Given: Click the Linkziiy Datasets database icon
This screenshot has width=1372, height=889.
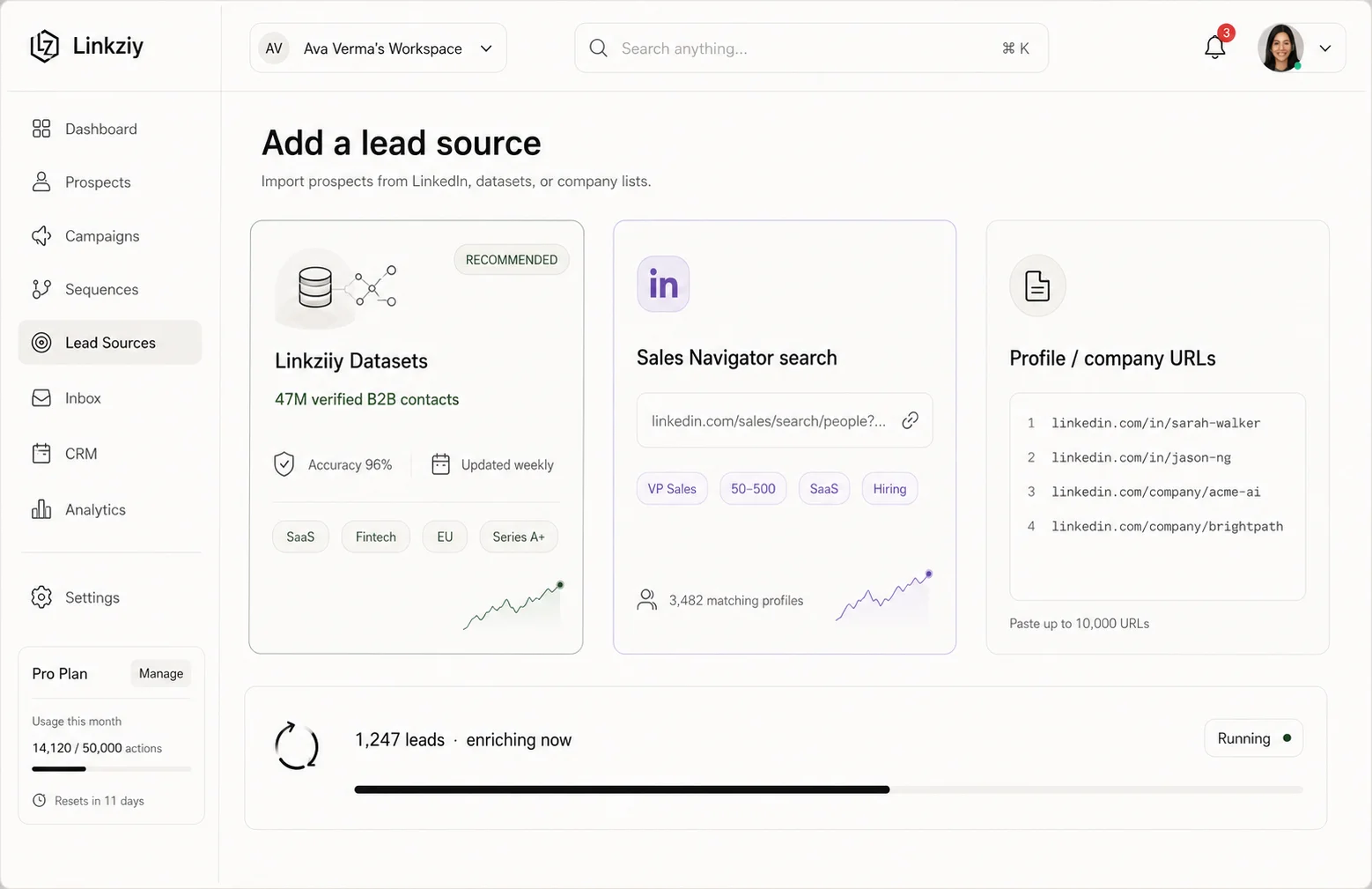Looking at the screenshot, I should (315, 287).
